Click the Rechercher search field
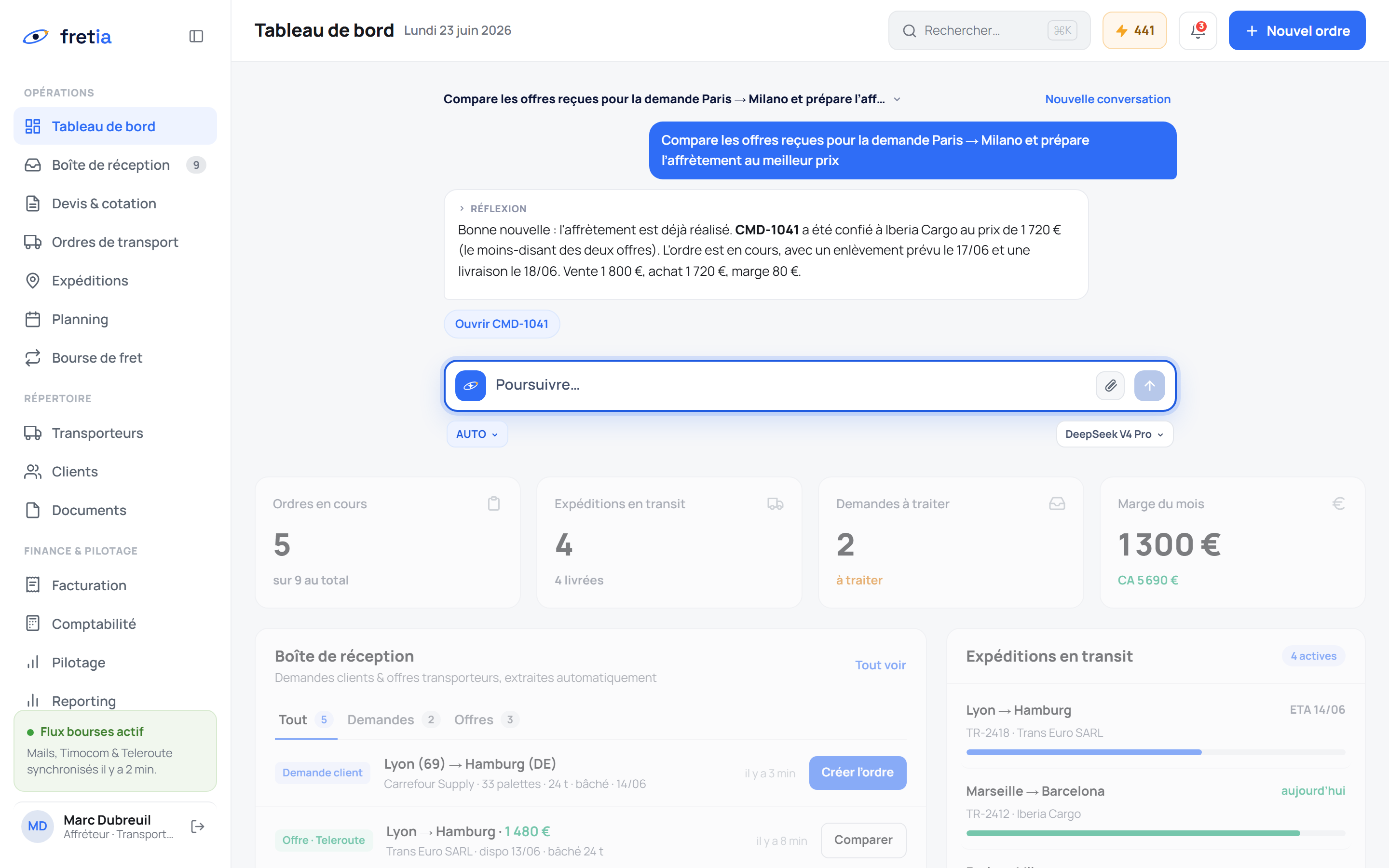 (x=990, y=30)
